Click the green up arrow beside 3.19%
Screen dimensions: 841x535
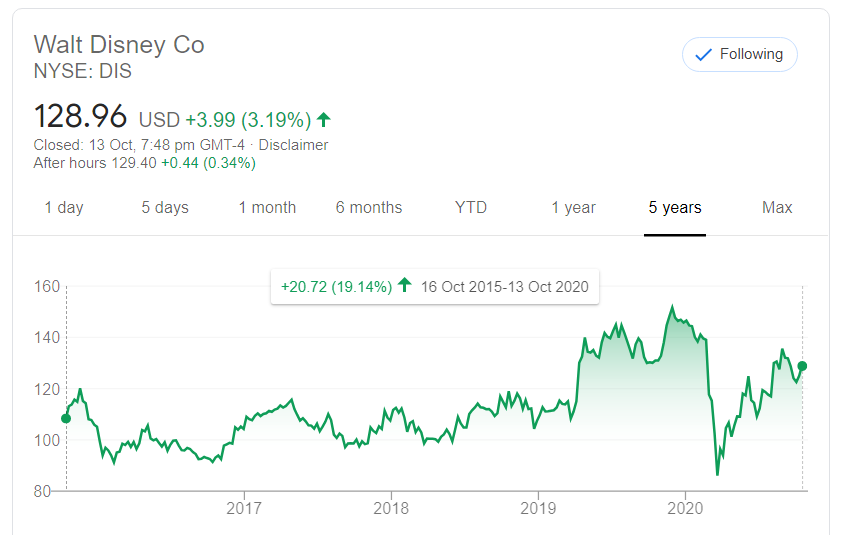coord(323,120)
